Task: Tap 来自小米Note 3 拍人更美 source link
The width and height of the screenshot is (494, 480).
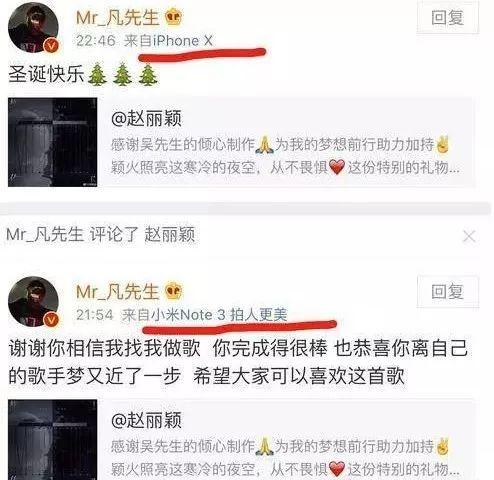Action: (204, 315)
